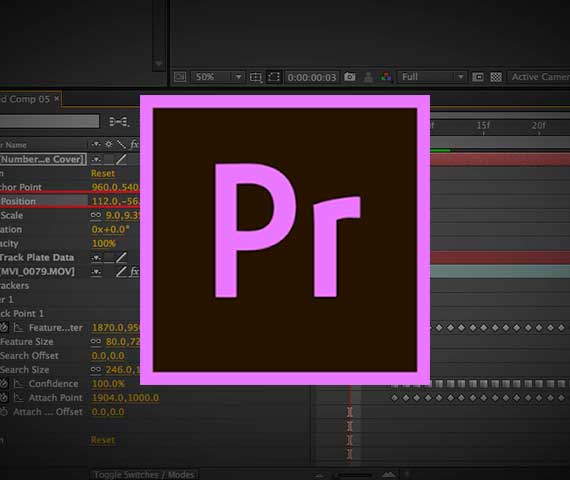
Task: Click the 20f mark on time ruler
Action: [x=539, y=126]
